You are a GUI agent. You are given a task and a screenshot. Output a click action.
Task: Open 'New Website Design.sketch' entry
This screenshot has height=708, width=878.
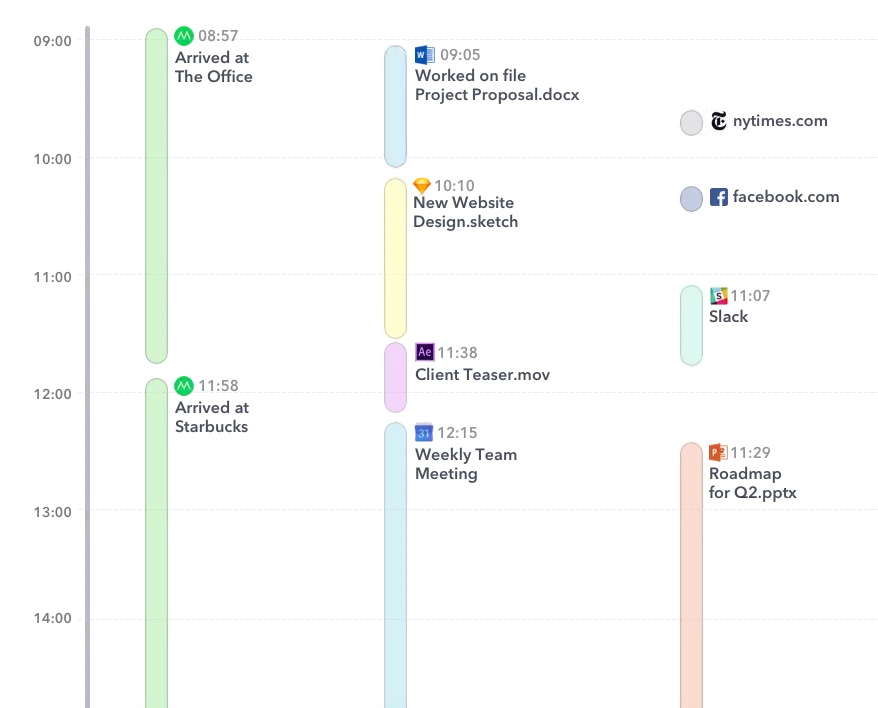[465, 212]
